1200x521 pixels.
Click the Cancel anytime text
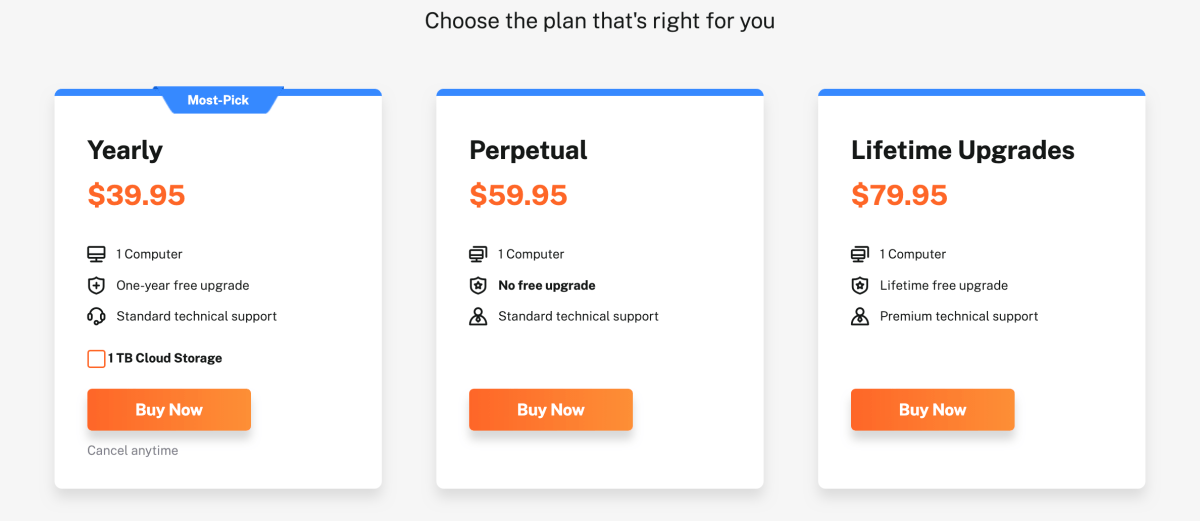(x=133, y=451)
